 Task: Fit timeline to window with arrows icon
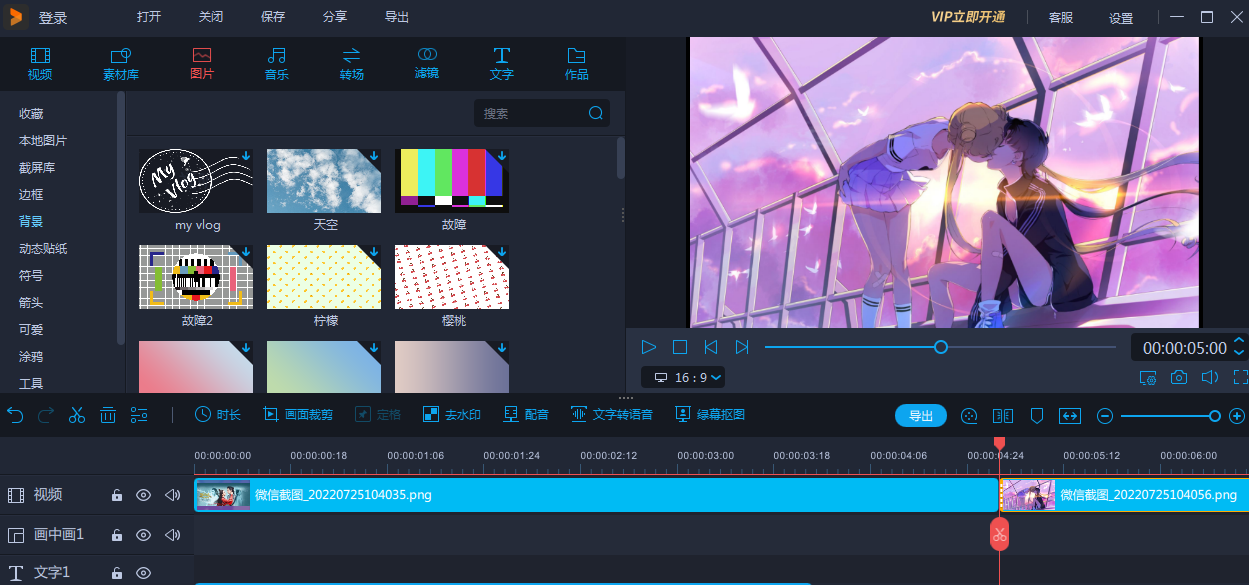click(x=1070, y=416)
